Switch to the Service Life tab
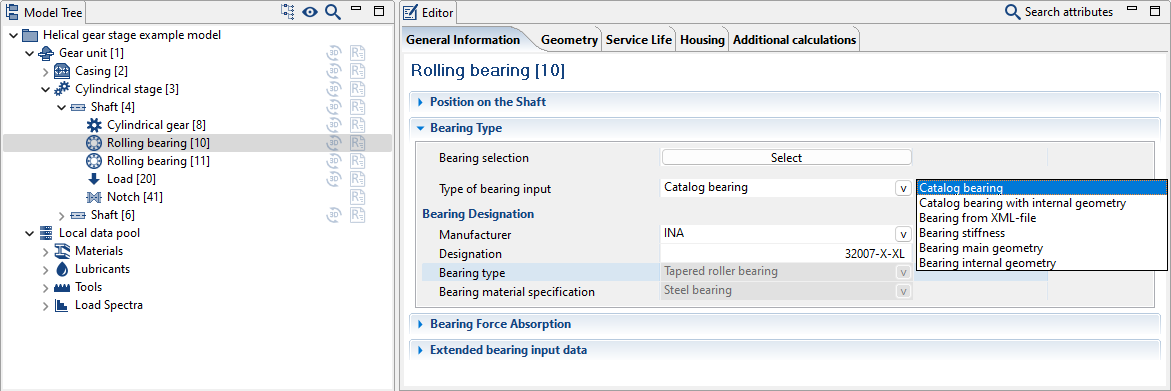This screenshot has width=1171, height=391. (x=639, y=40)
